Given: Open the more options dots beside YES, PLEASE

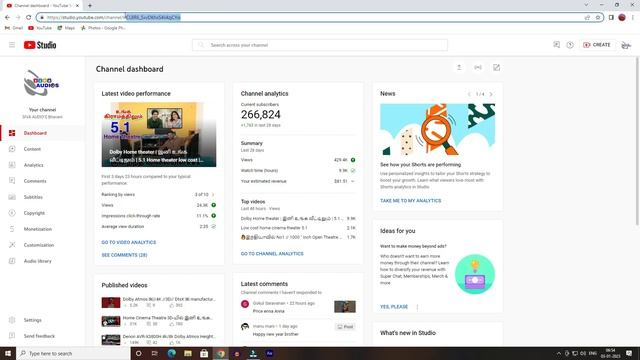Looking at the screenshot, I should (x=417, y=307).
